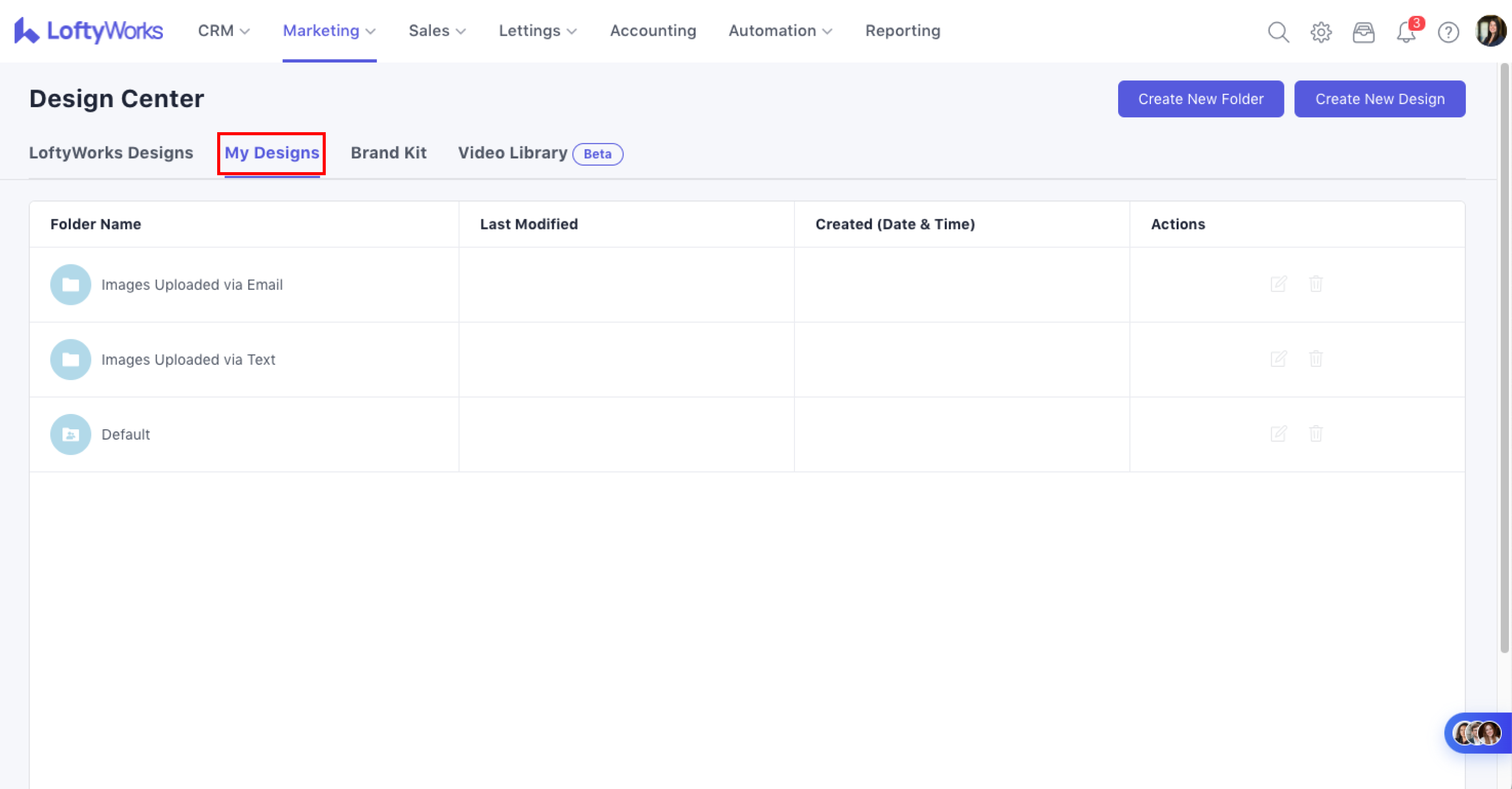The width and height of the screenshot is (1512, 789).
Task: Switch to the Brand Kit tab
Action: (x=388, y=153)
